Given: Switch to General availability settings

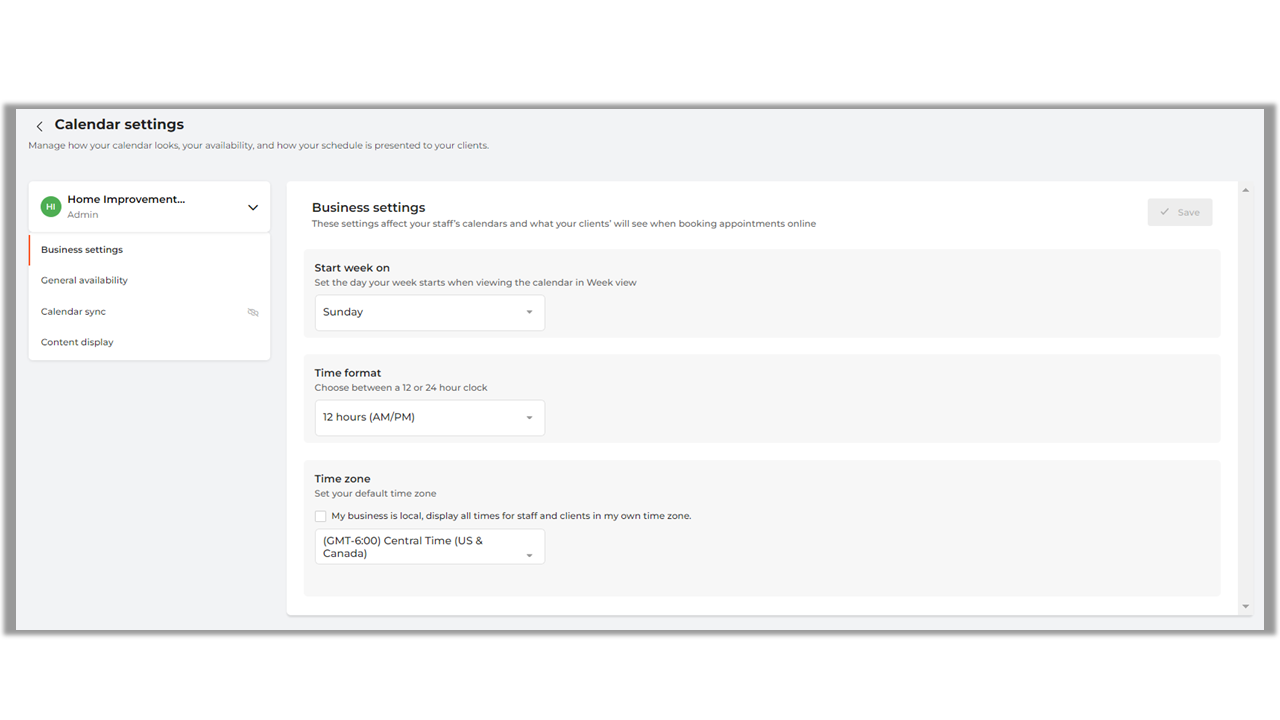Looking at the screenshot, I should pyautogui.click(x=84, y=280).
